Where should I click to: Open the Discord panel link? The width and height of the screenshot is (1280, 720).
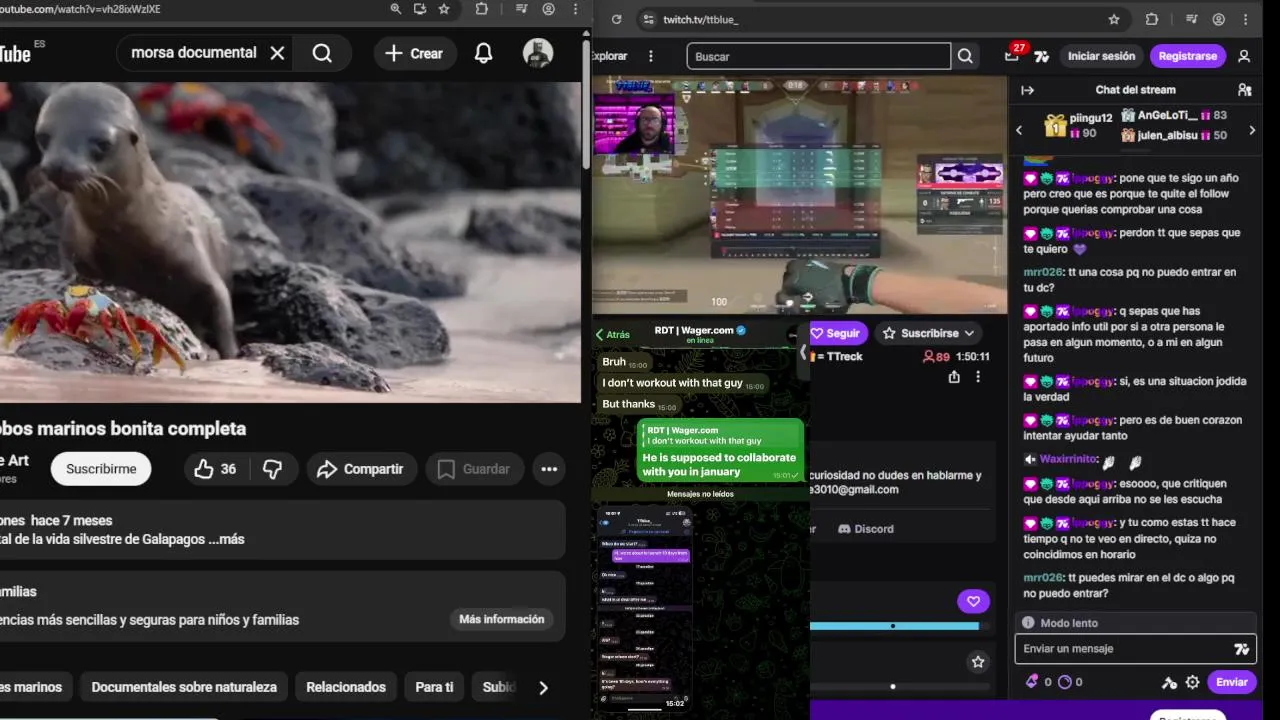(x=866, y=529)
